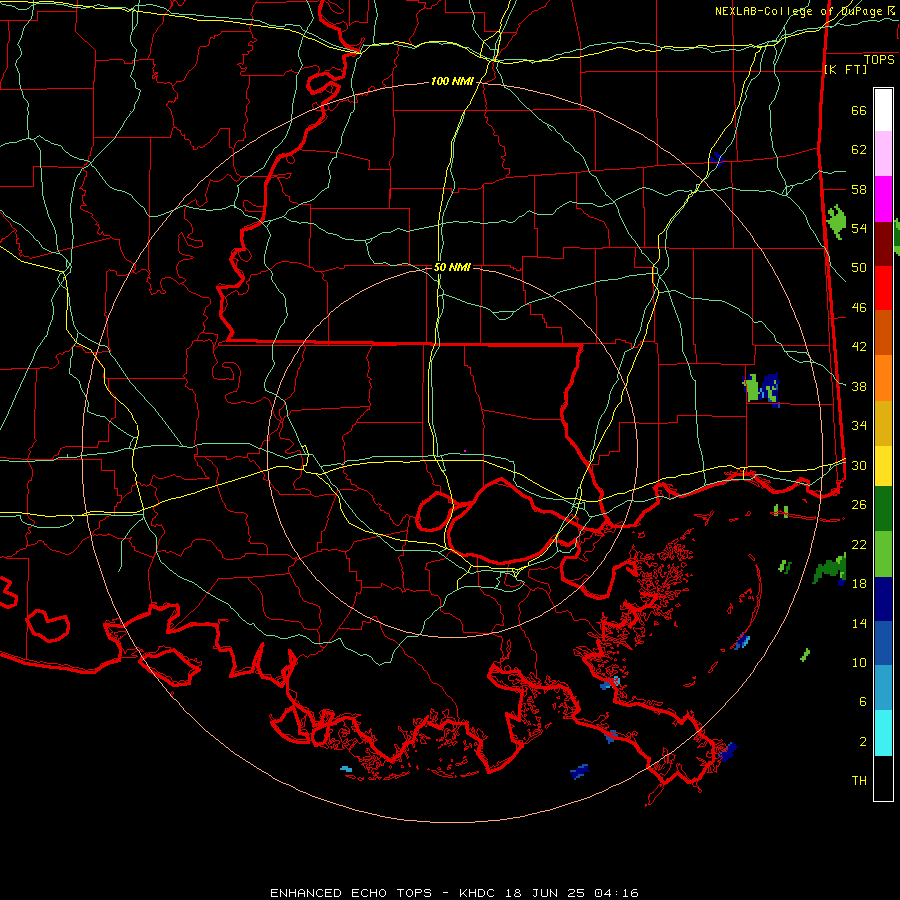Select the cyan legend swatch

pyautogui.click(x=883, y=733)
